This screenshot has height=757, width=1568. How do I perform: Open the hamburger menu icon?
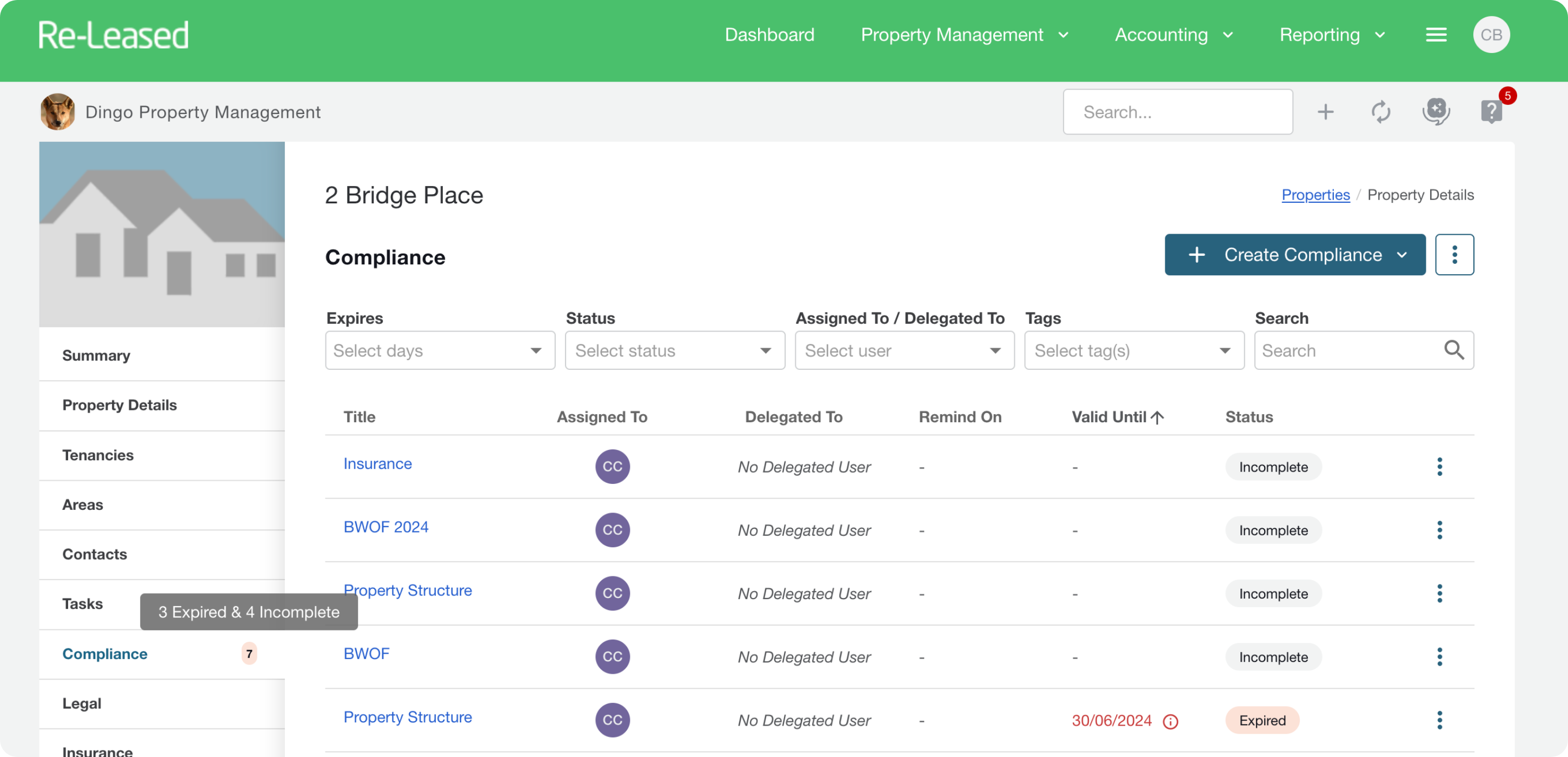click(1436, 35)
